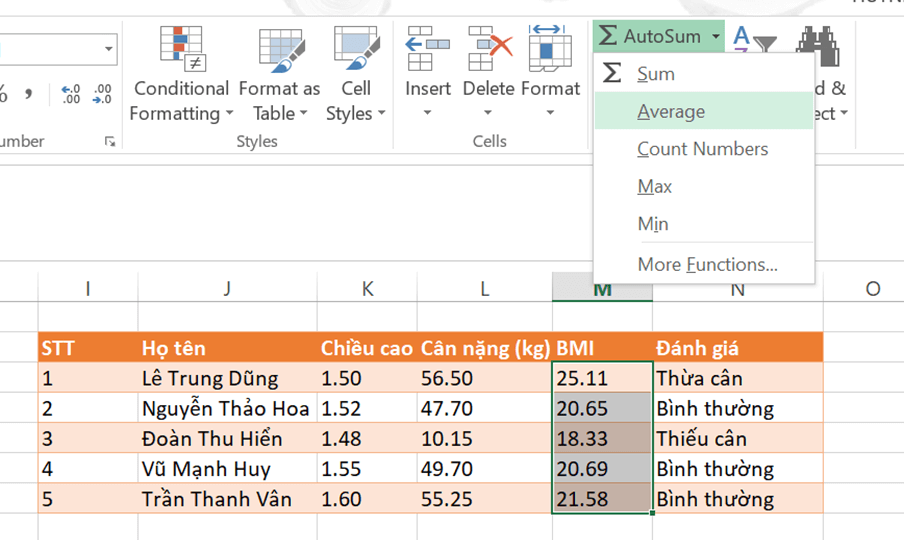The height and width of the screenshot is (540, 904).
Task: Choose Min from AutoSum menu
Action: (704, 224)
